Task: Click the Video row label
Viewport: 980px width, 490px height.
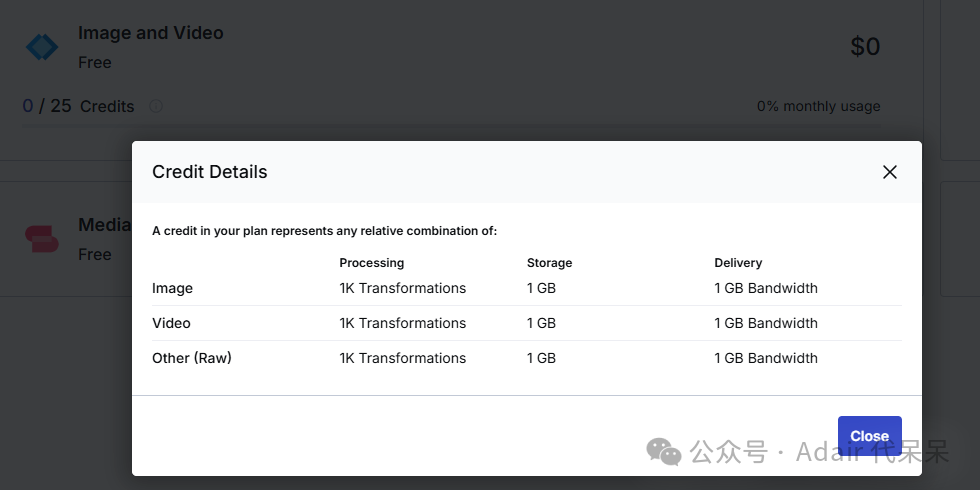Action: 171,323
